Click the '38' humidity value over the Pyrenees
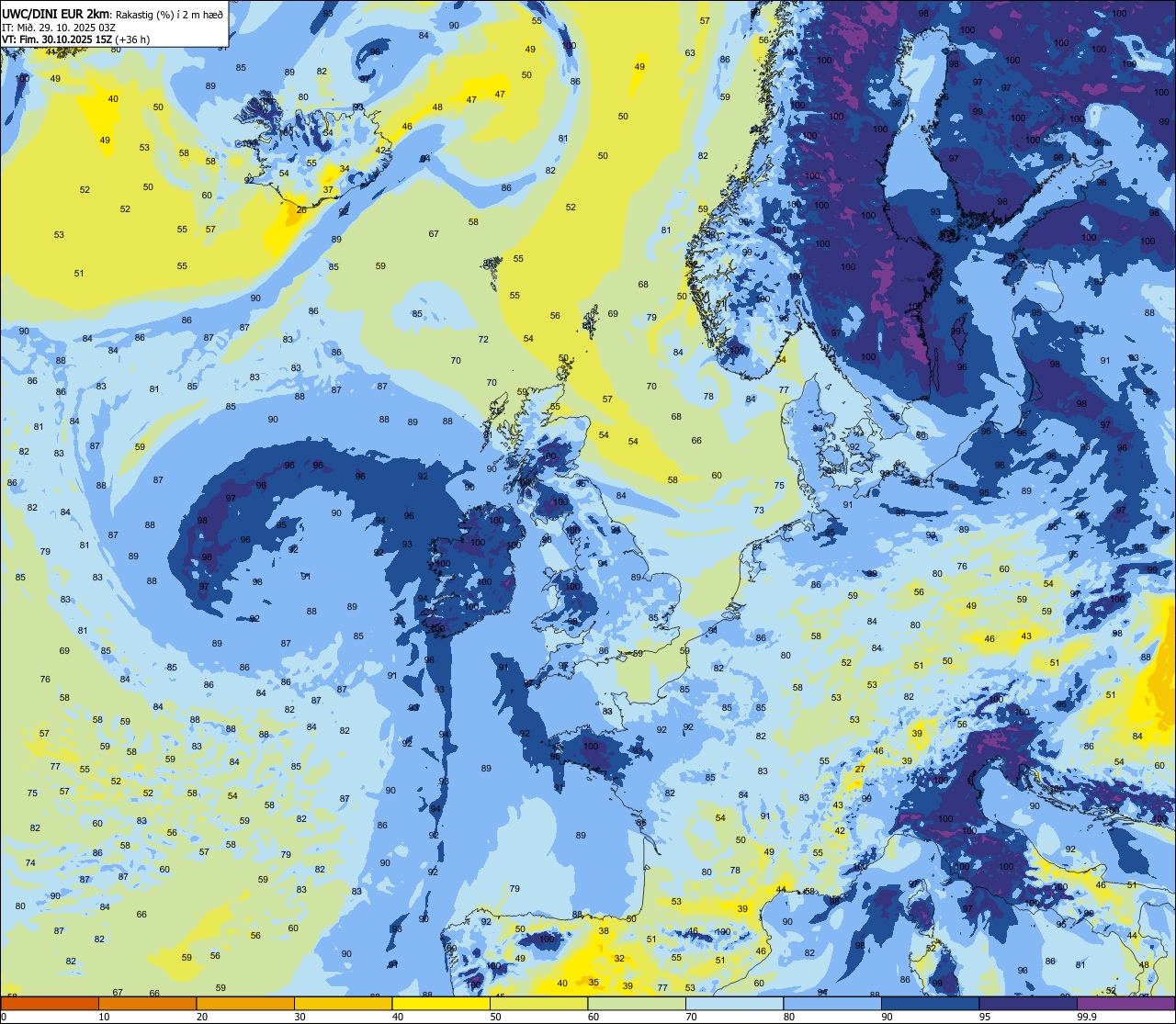The height and width of the screenshot is (1024, 1176). click(604, 931)
